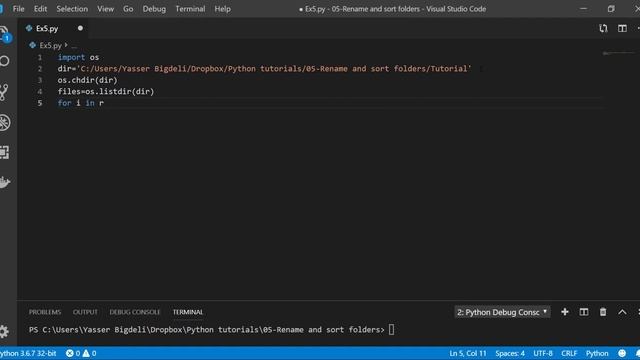
Task: Click the code minimap
Action: (x=618, y=53)
